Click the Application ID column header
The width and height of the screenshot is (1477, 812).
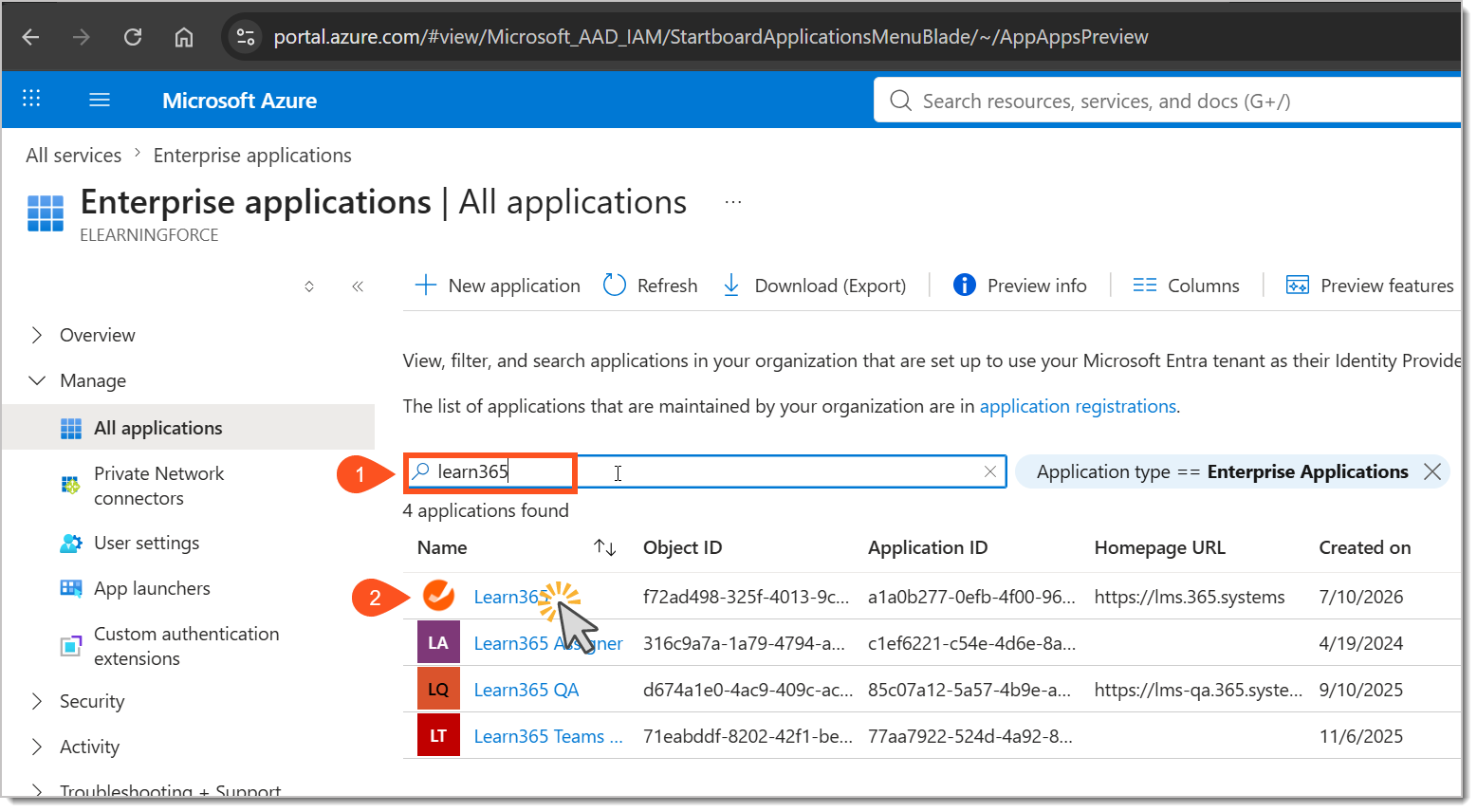[928, 547]
